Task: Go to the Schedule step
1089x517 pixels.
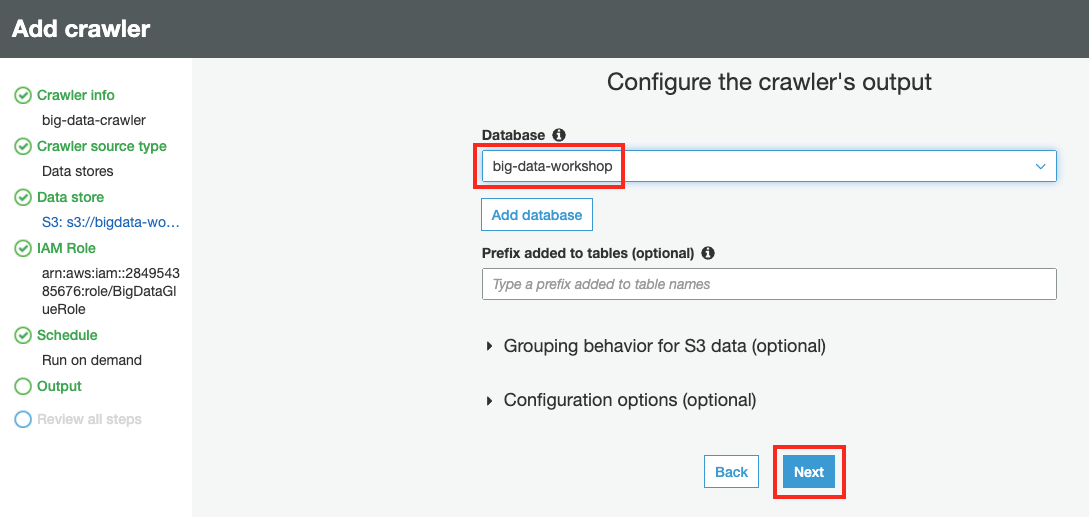Action: point(67,336)
